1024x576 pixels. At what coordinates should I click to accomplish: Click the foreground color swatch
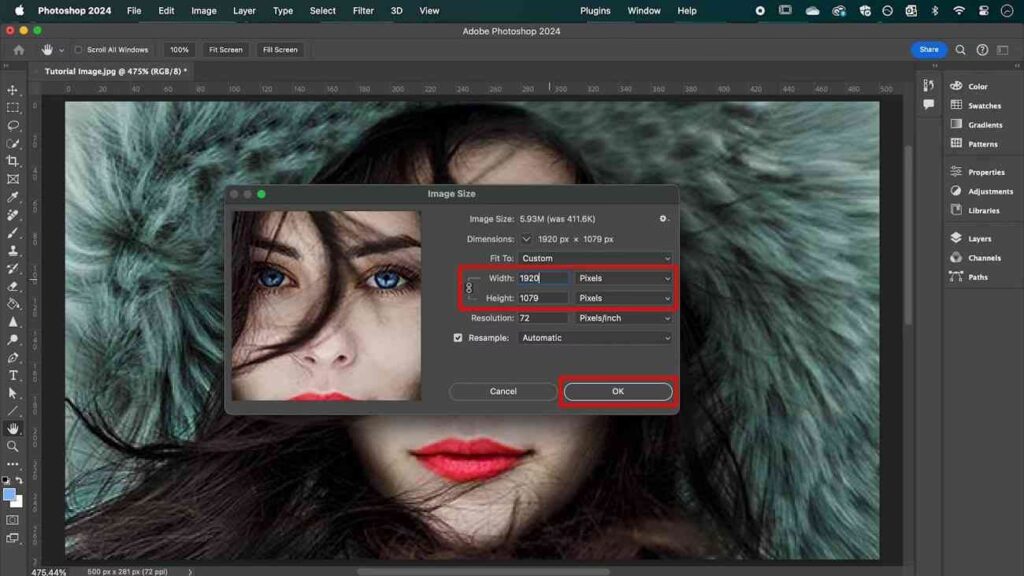coord(9,495)
